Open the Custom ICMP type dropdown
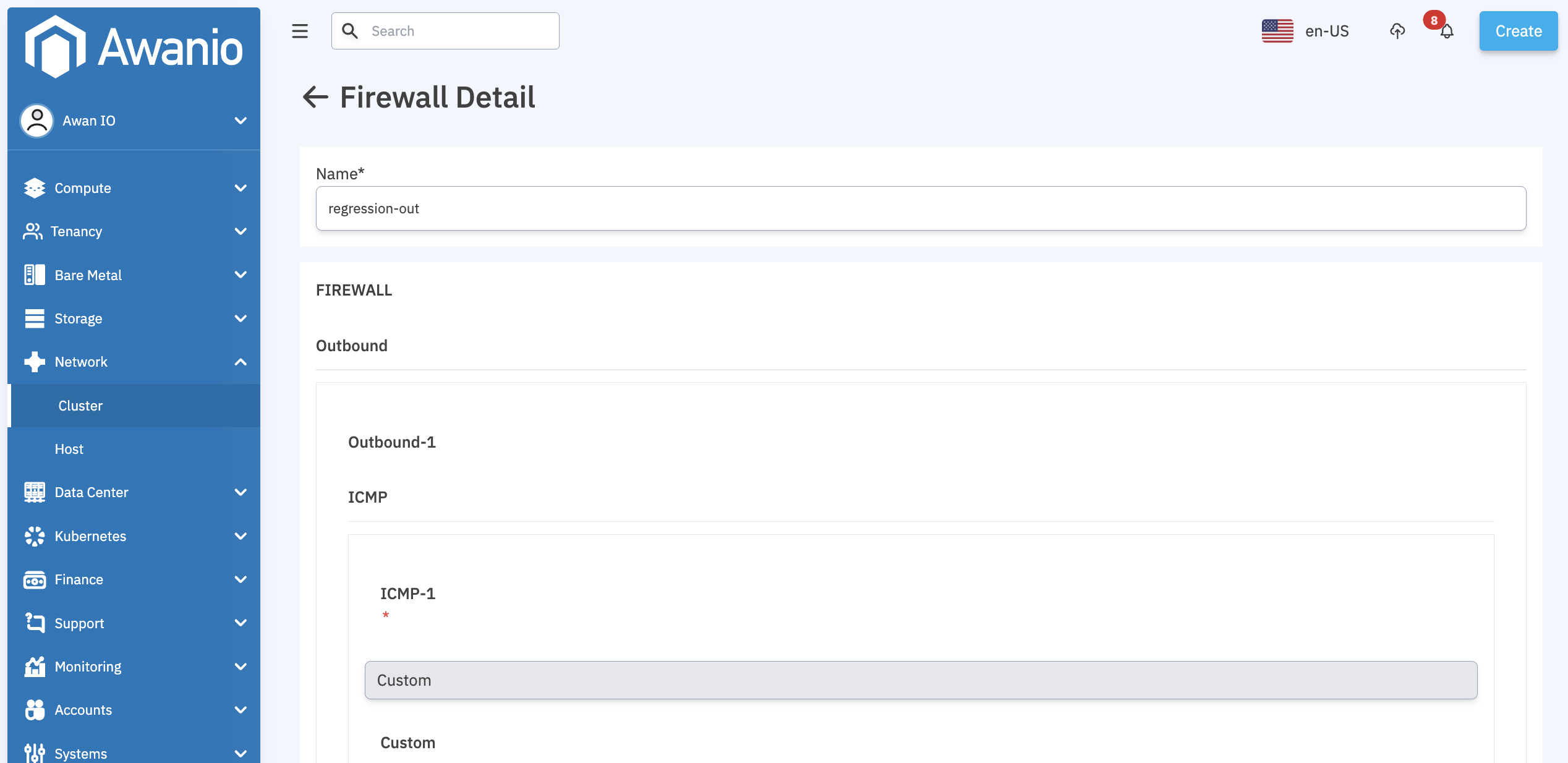The height and width of the screenshot is (763, 1568). (921, 680)
